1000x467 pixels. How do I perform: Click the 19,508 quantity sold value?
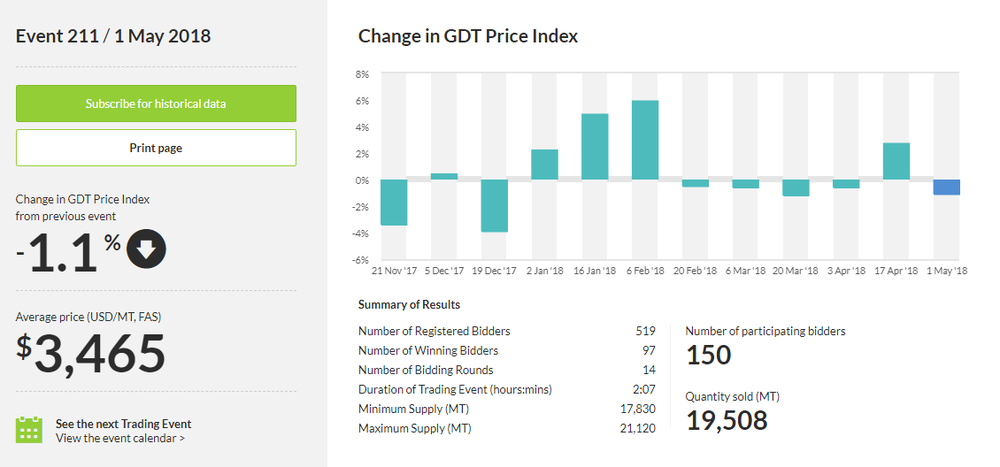tap(726, 421)
